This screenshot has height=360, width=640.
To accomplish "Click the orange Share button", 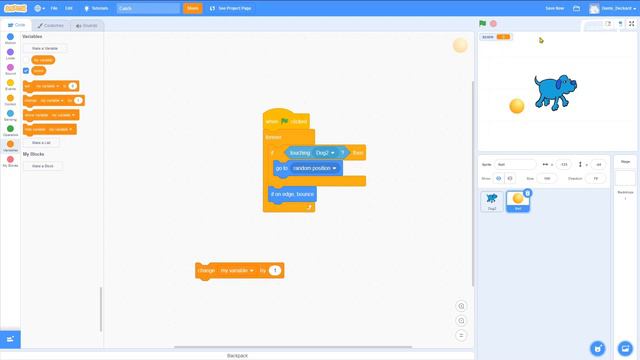I will [193, 8].
